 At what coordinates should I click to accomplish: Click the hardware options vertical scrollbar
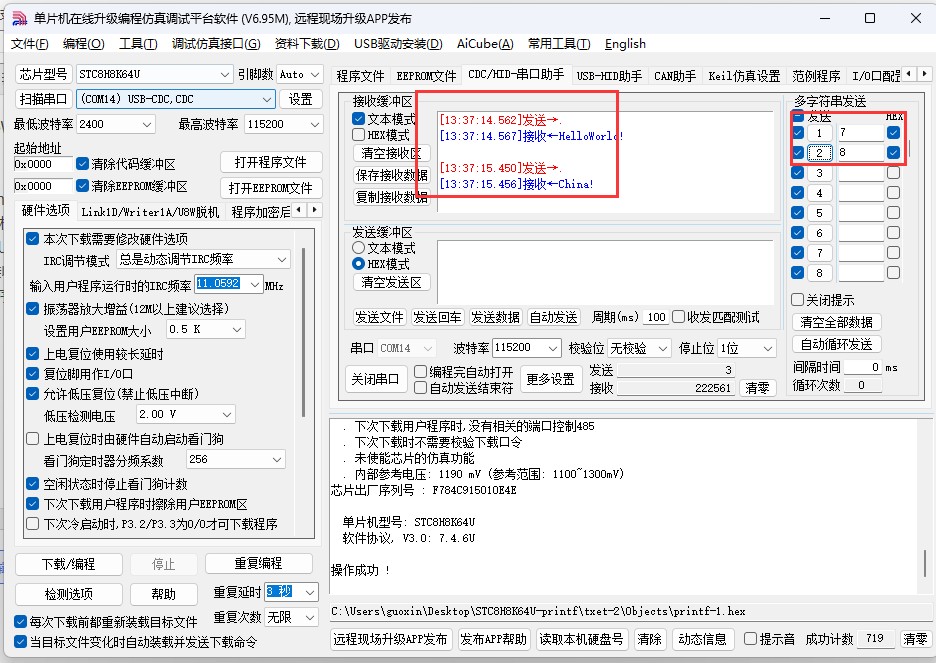click(303, 332)
